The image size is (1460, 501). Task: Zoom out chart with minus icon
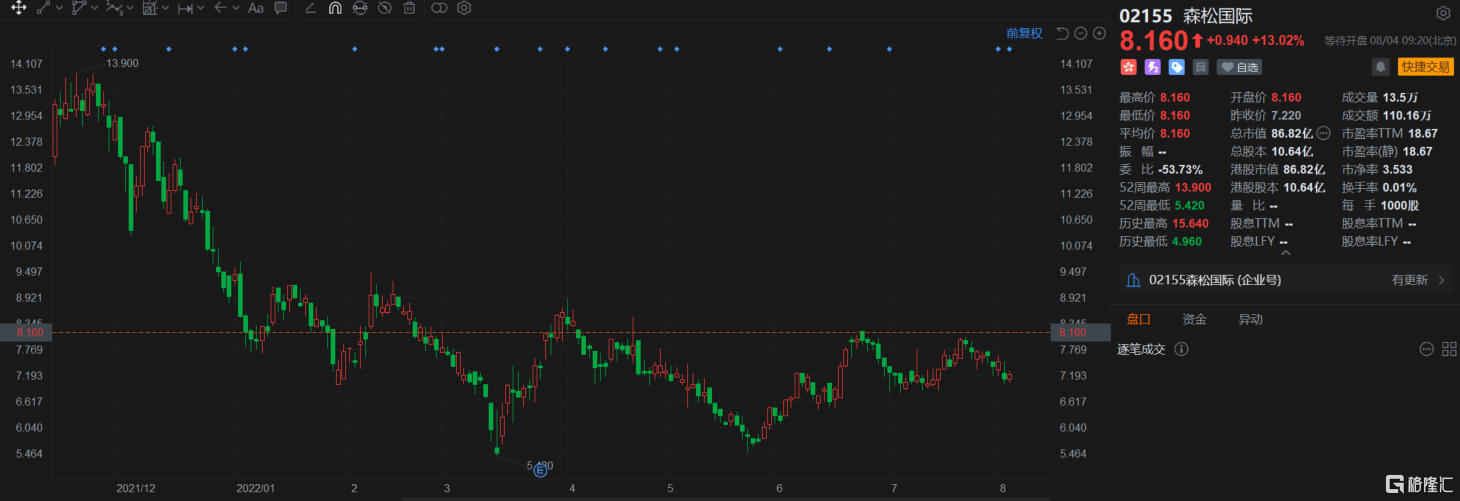click(1081, 33)
